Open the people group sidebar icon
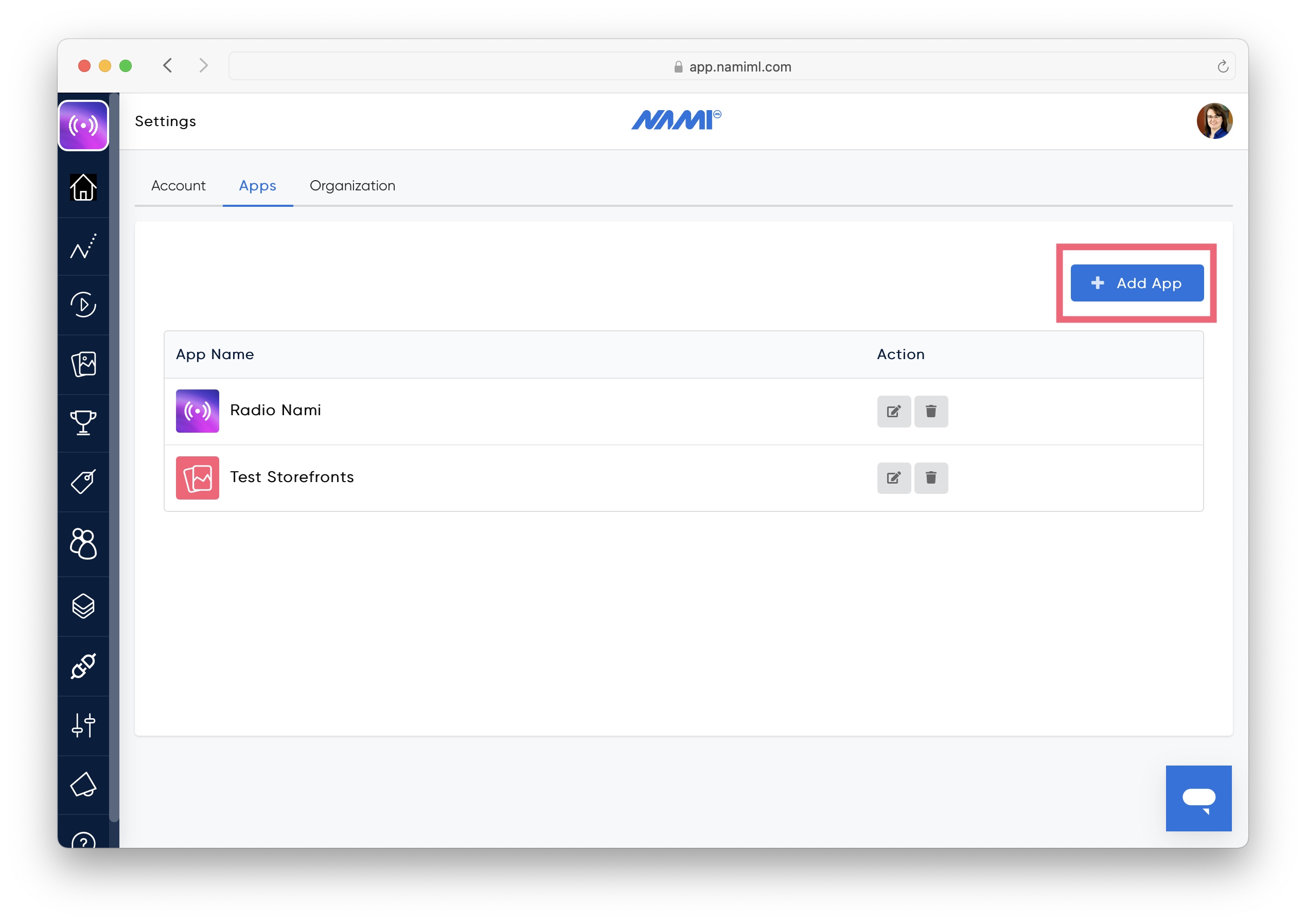 tap(83, 543)
